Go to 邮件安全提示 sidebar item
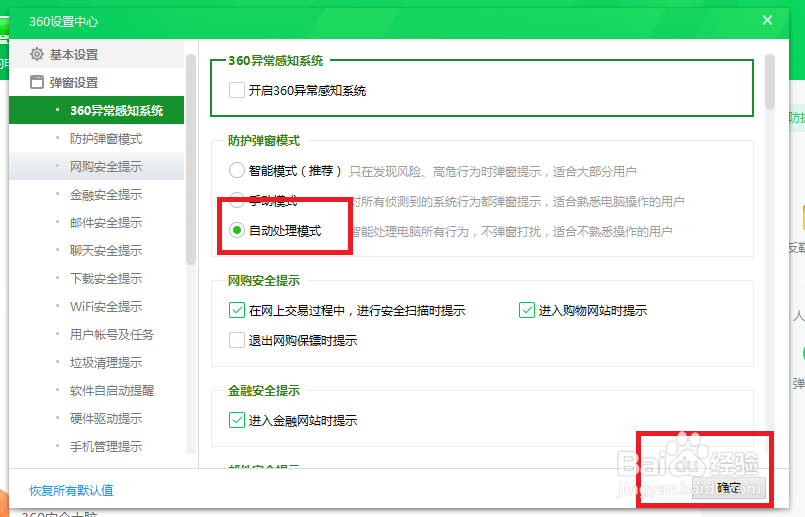 pos(96,222)
